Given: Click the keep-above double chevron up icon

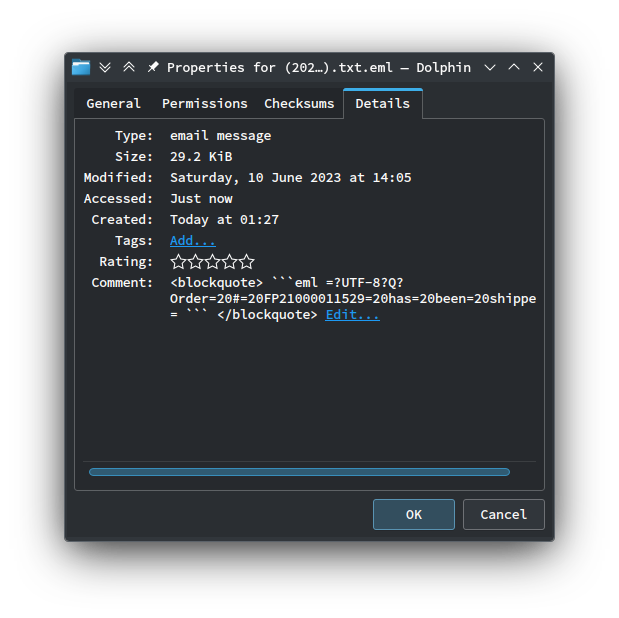Looking at the screenshot, I should click(x=129, y=67).
